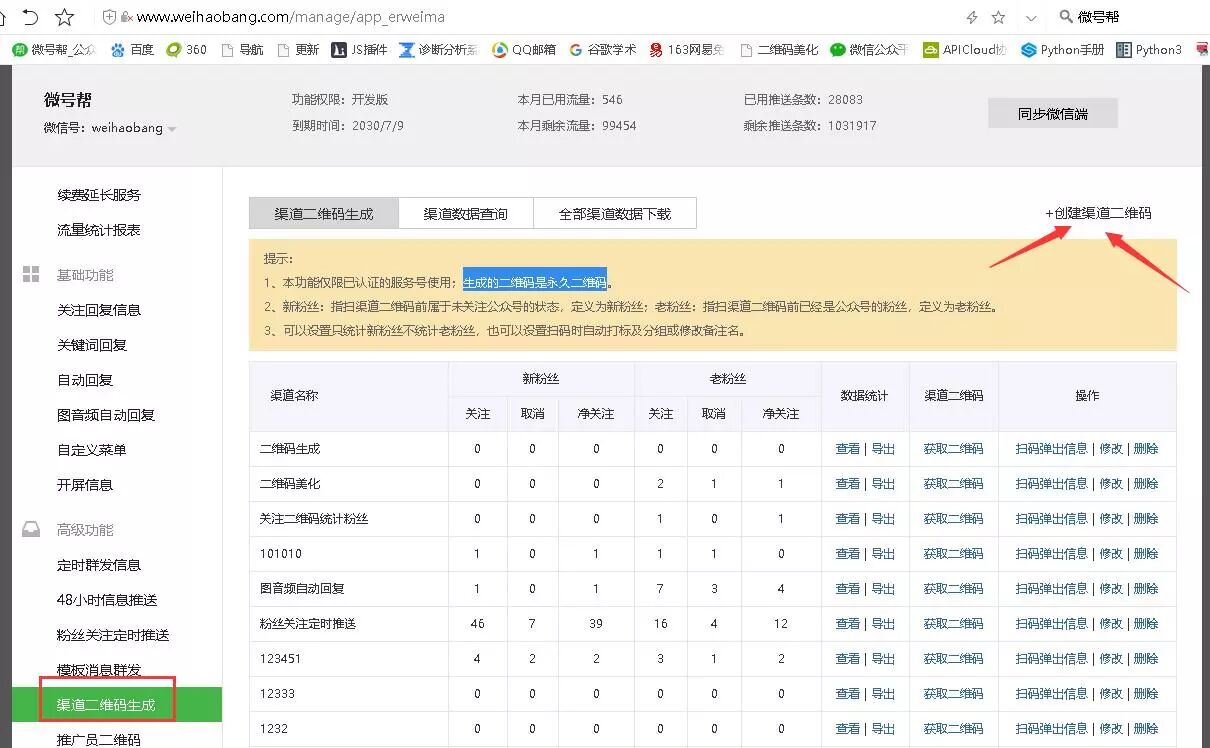Open the APICloud bookmark
This screenshot has height=748, width=1210.
point(965,49)
